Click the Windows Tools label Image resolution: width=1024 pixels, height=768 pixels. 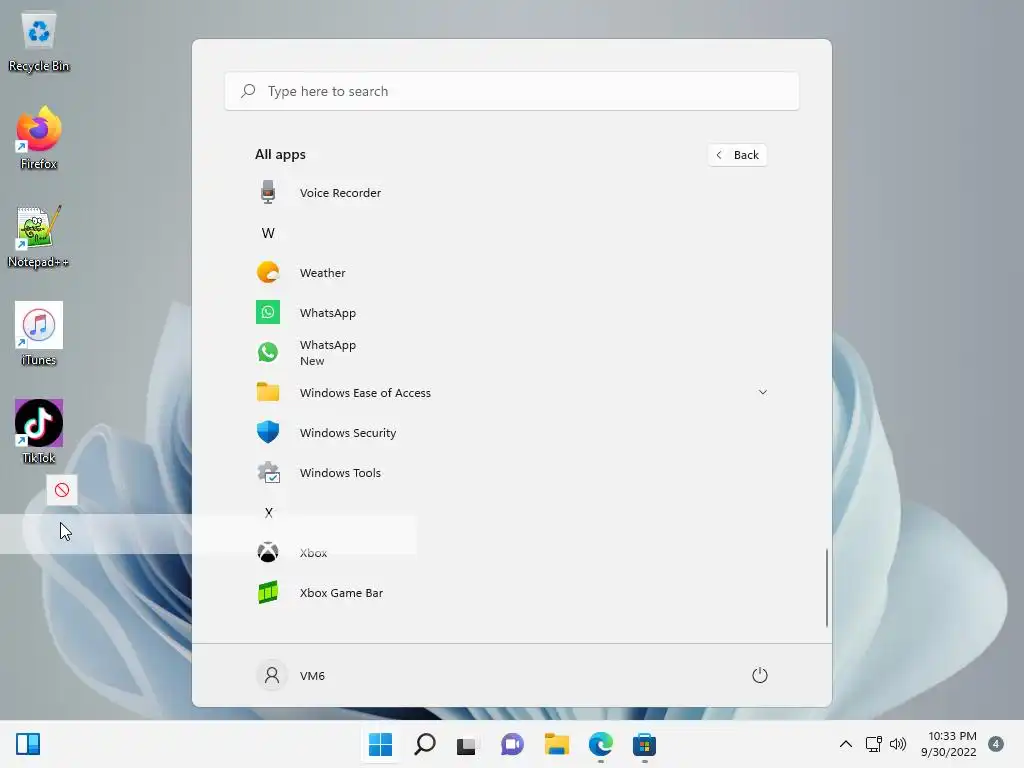(340, 473)
